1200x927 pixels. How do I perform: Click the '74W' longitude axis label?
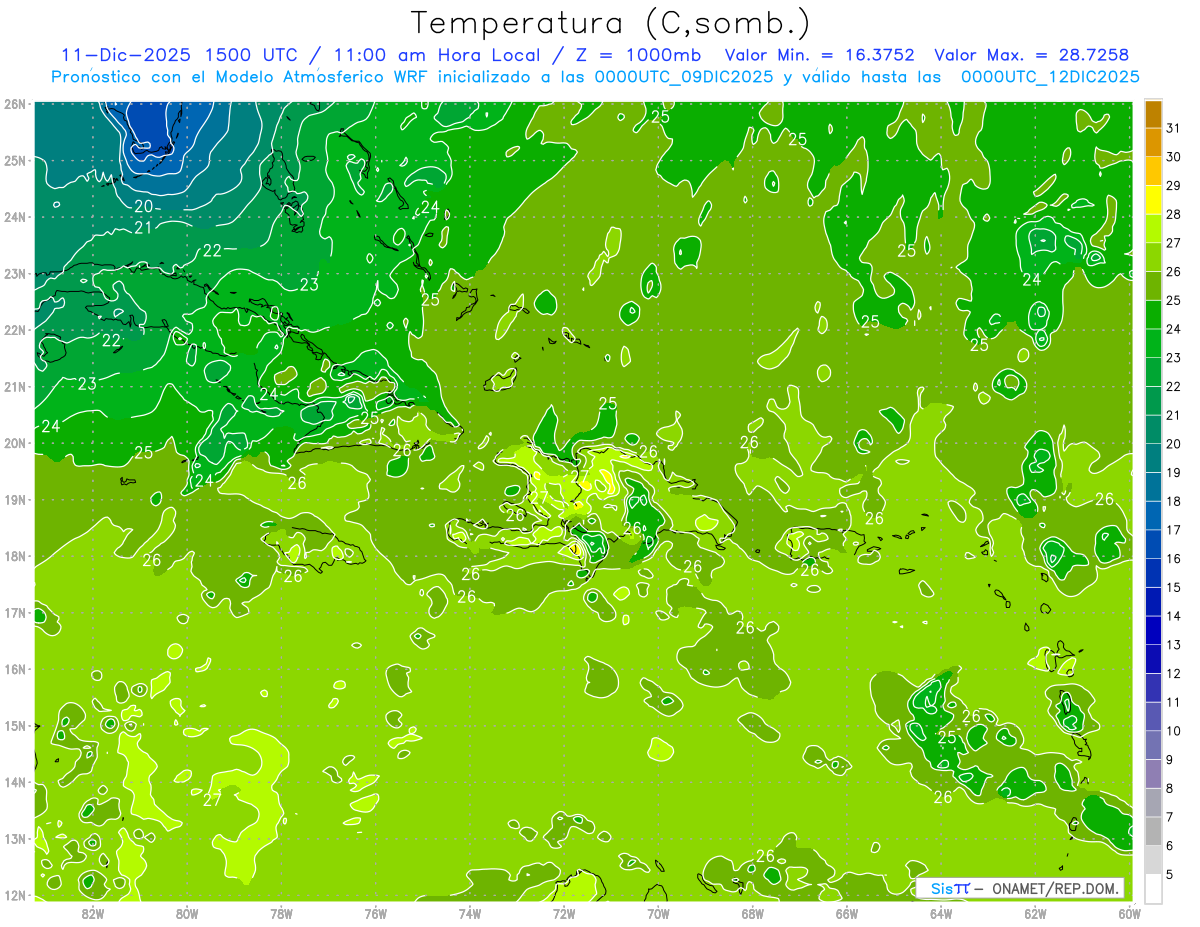point(469,913)
